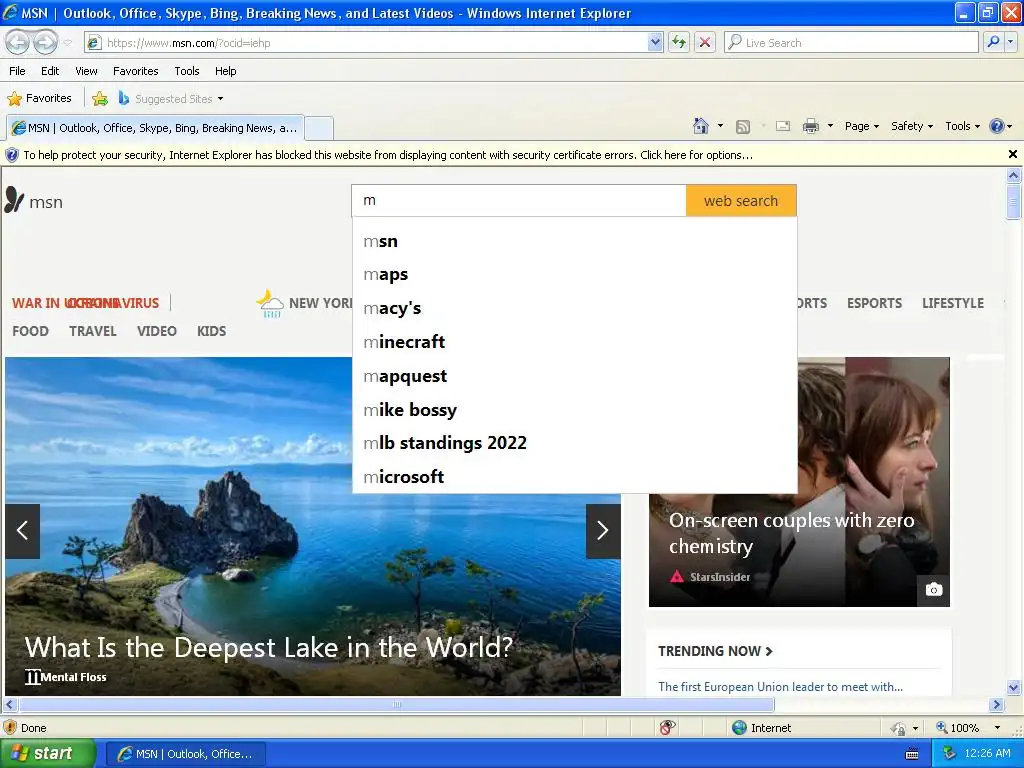Open the LIFESTYLE navigation link

952,303
